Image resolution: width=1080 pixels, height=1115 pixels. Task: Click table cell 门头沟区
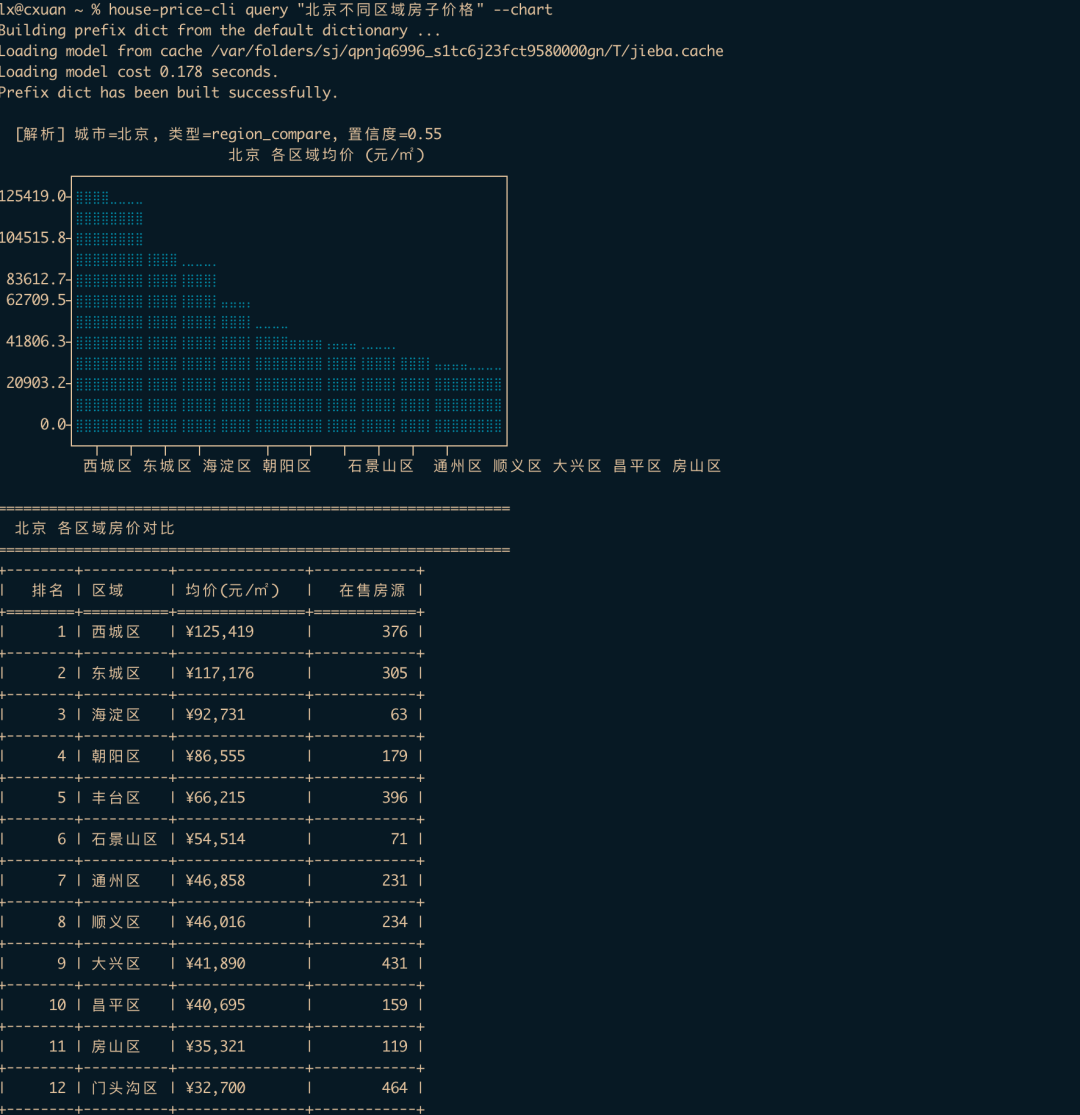pos(124,1088)
